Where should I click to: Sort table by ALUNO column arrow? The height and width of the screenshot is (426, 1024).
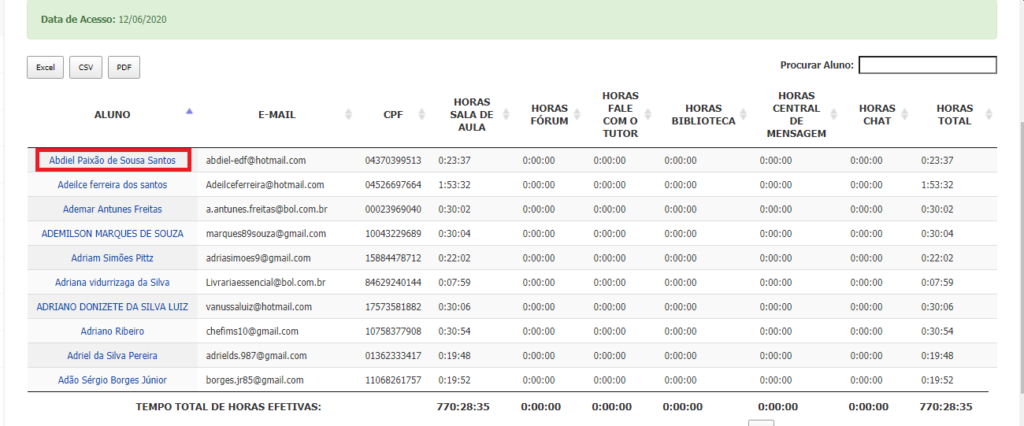[189, 111]
